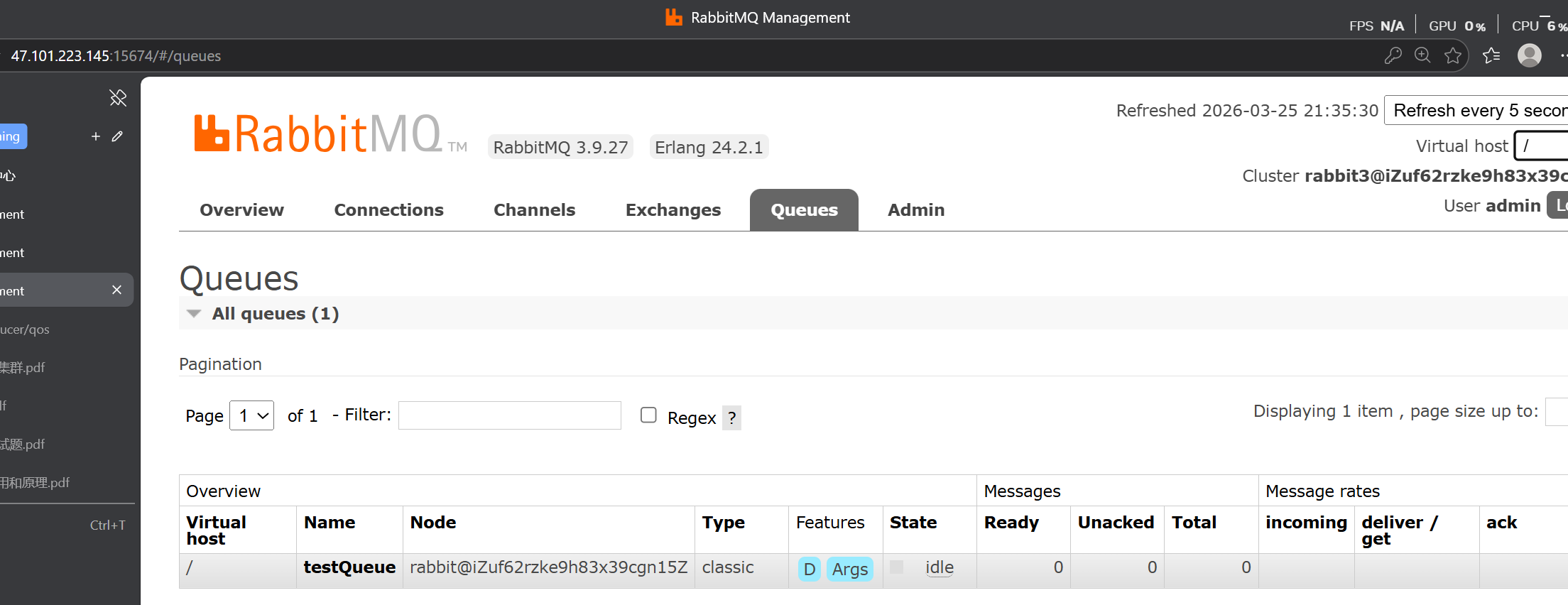The height and width of the screenshot is (605, 1568).
Task: Switch to the Channels tab
Action: (534, 210)
